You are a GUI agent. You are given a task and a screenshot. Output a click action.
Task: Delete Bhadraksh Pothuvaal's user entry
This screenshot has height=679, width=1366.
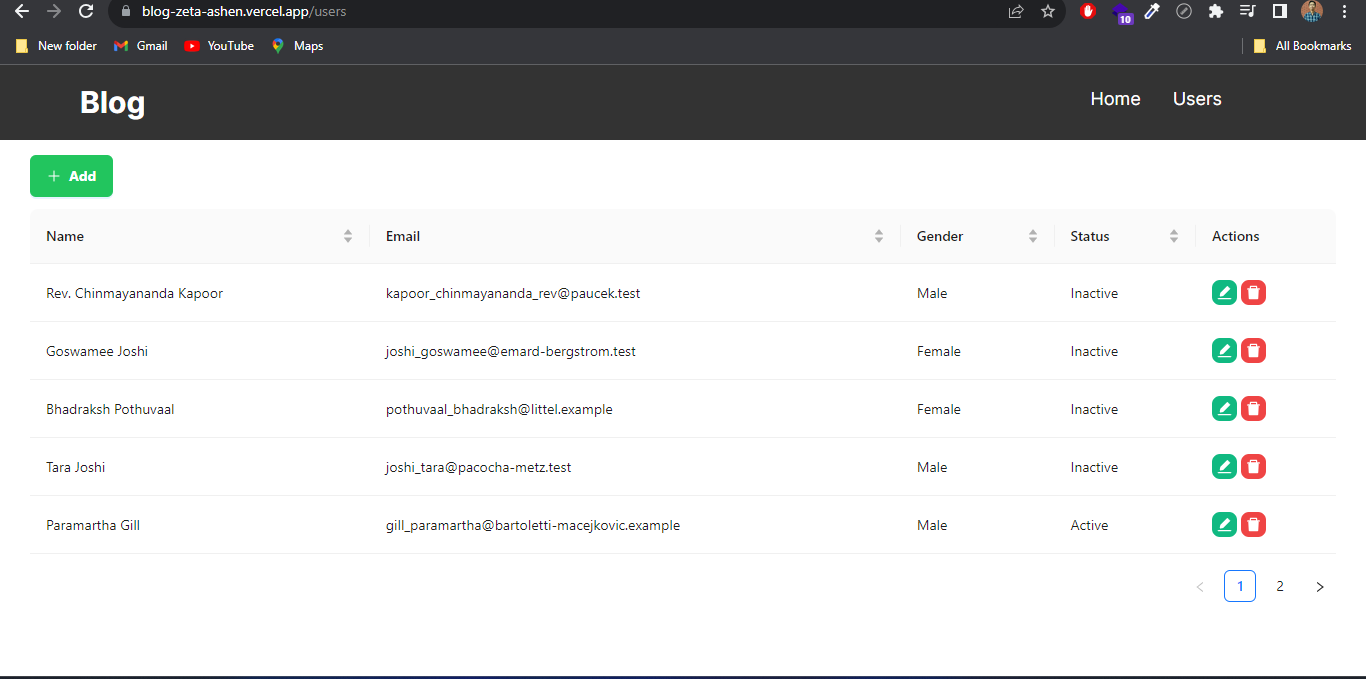tap(1253, 408)
